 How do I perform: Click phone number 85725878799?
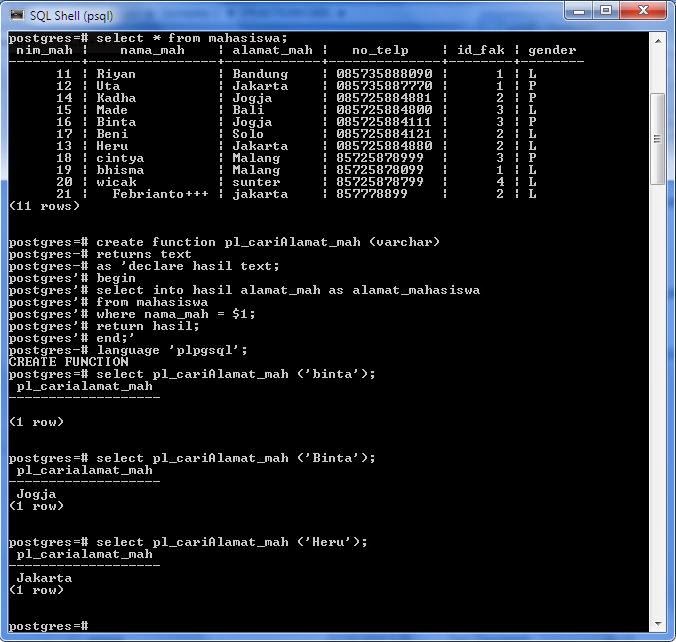380,182
